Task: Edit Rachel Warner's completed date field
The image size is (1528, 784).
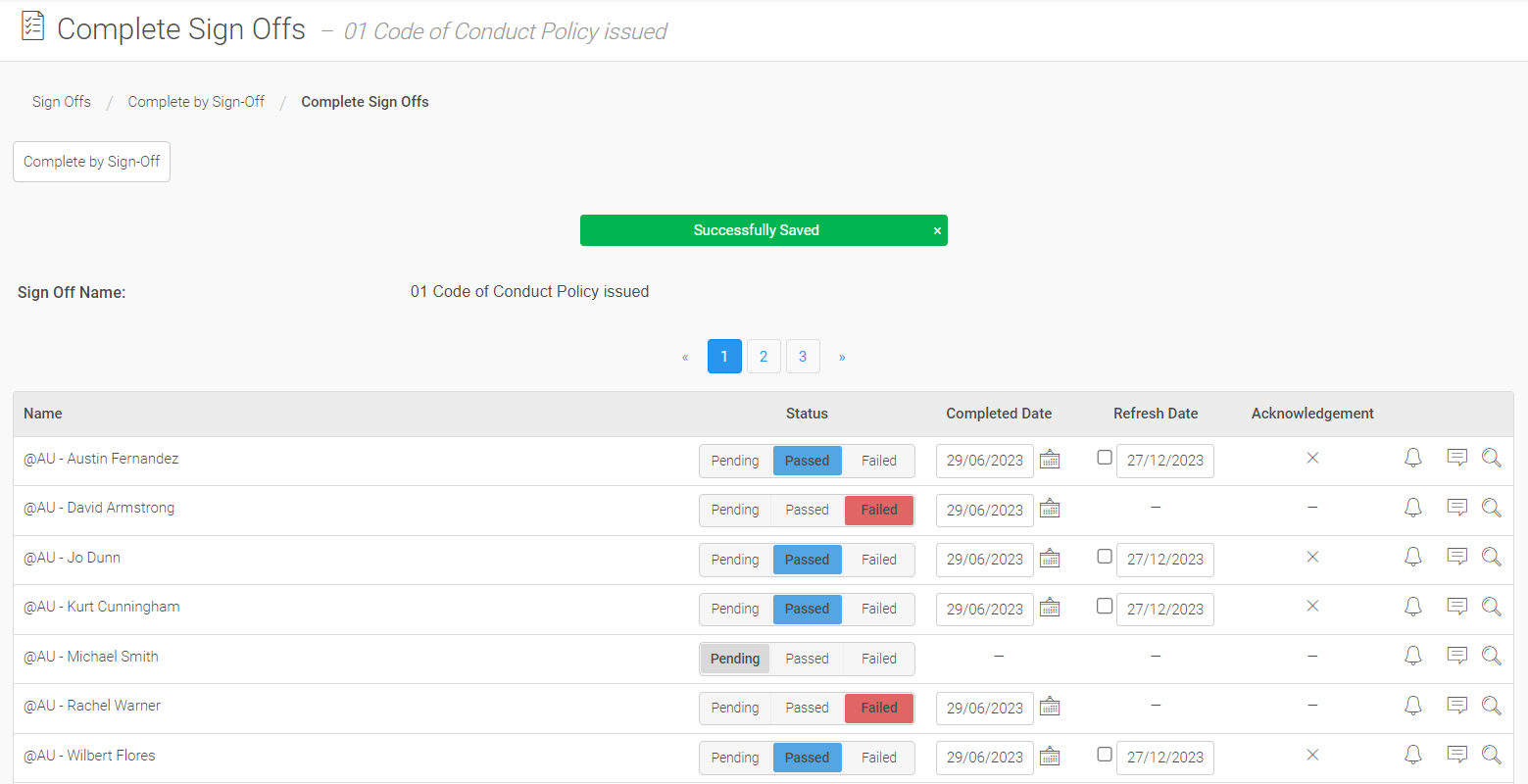Action: 984,708
